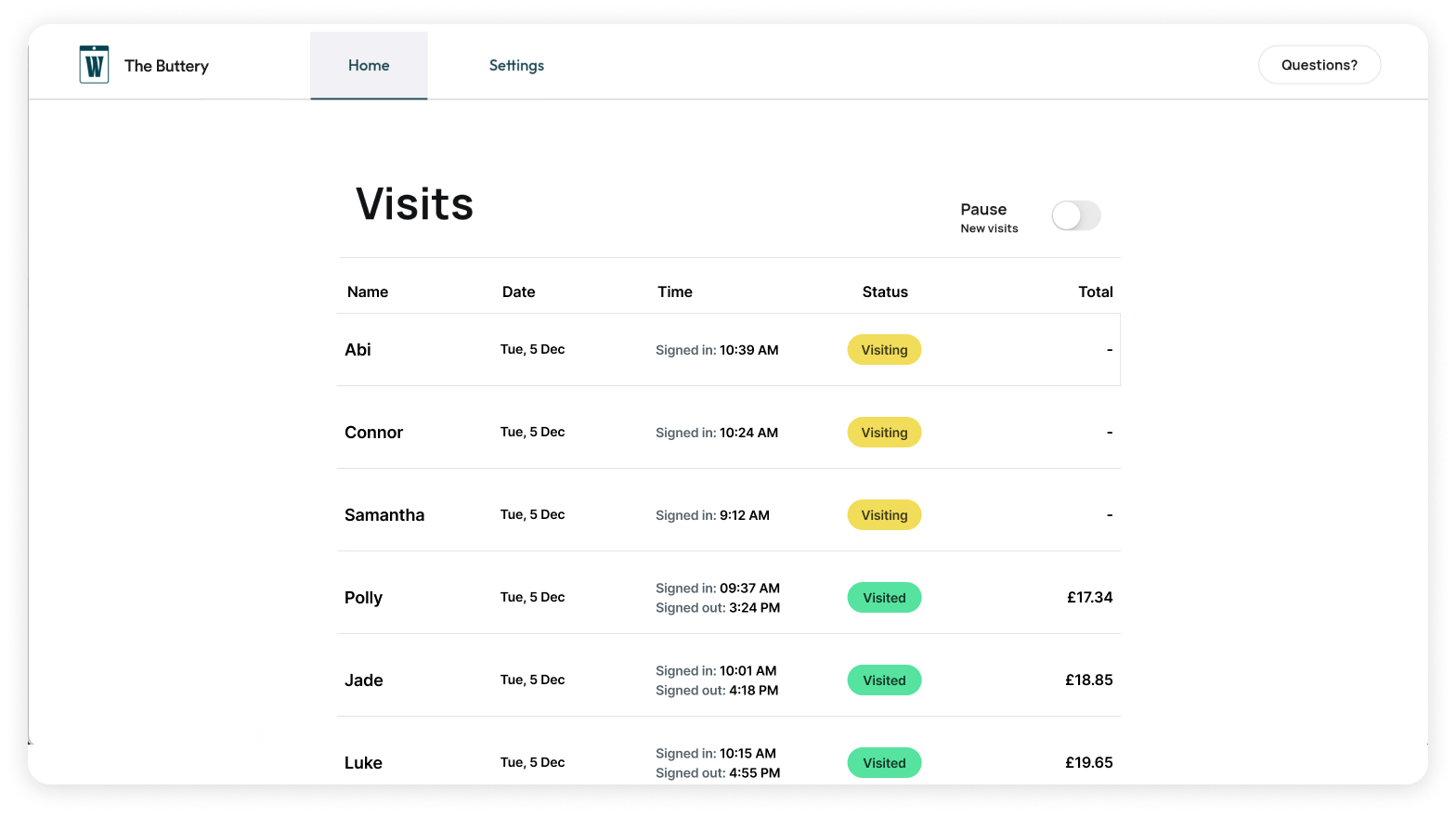The height and width of the screenshot is (816, 1456).
Task: Click the Total column header
Action: click(1096, 291)
